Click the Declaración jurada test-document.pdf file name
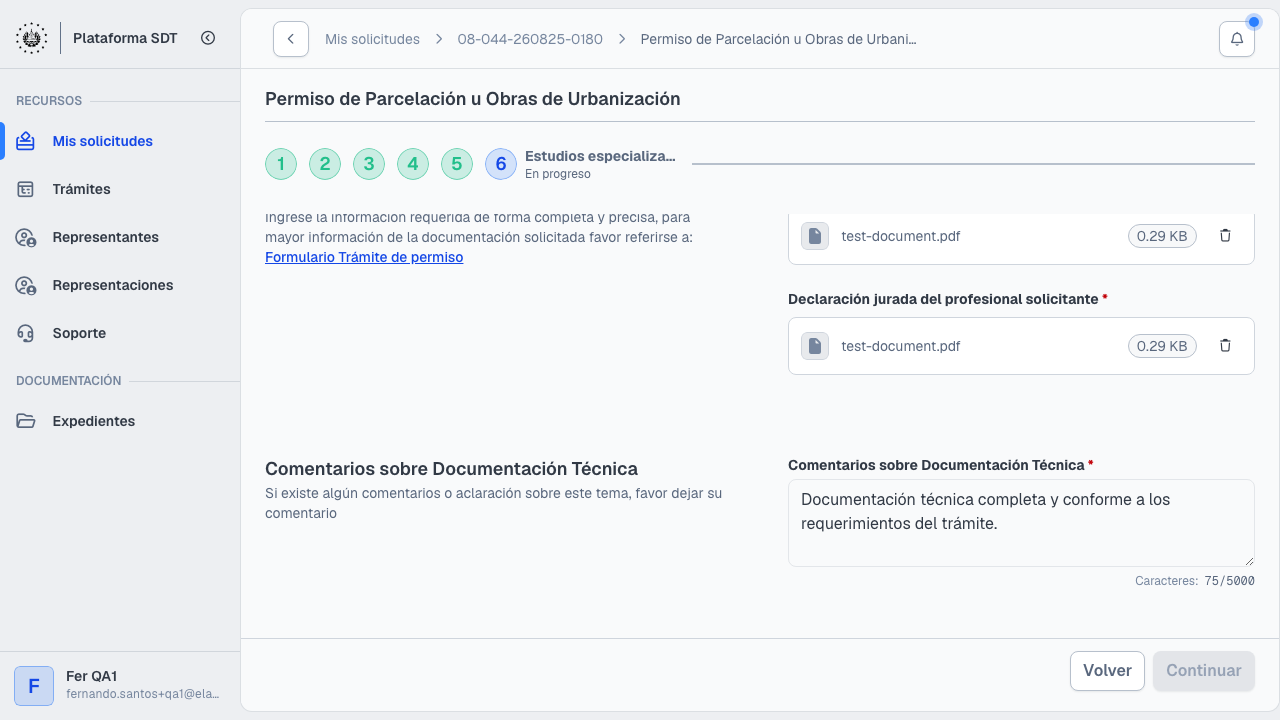This screenshot has height=720, width=1280. pyautogui.click(x=901, y=346)
